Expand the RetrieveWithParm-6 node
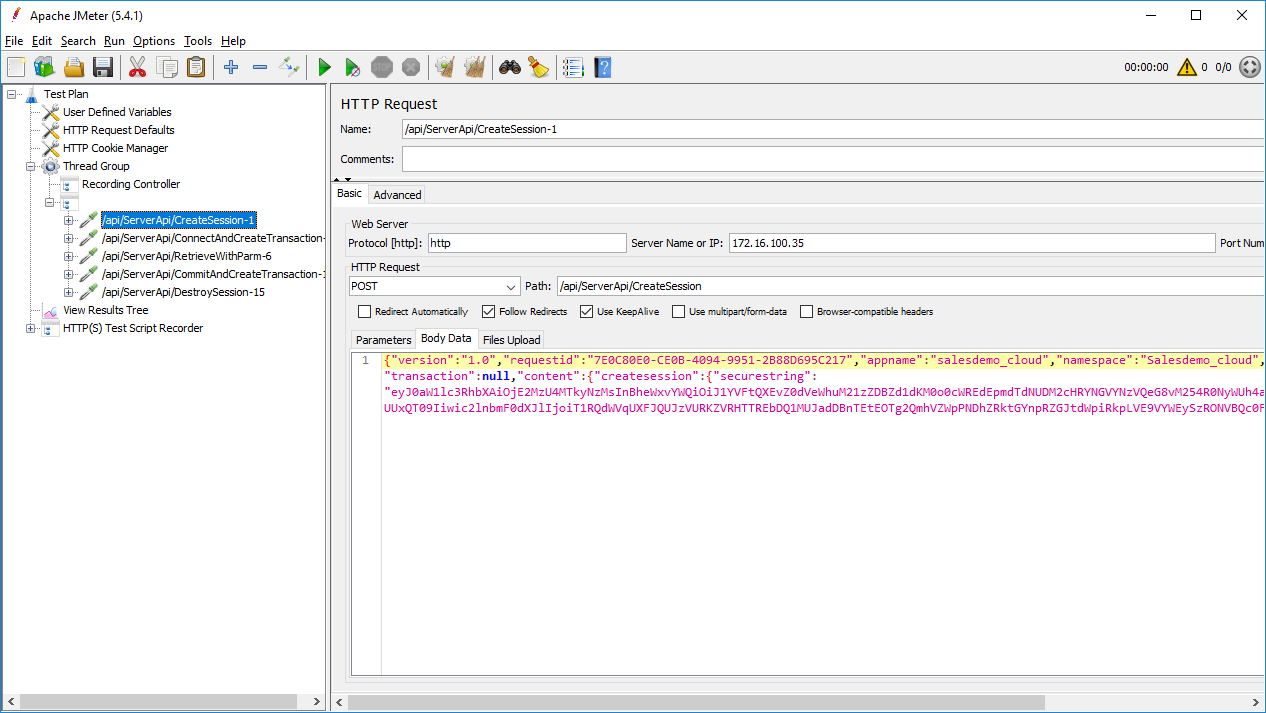The height and width of the screenshot is (713, 1266). click(x=69, y=256)
